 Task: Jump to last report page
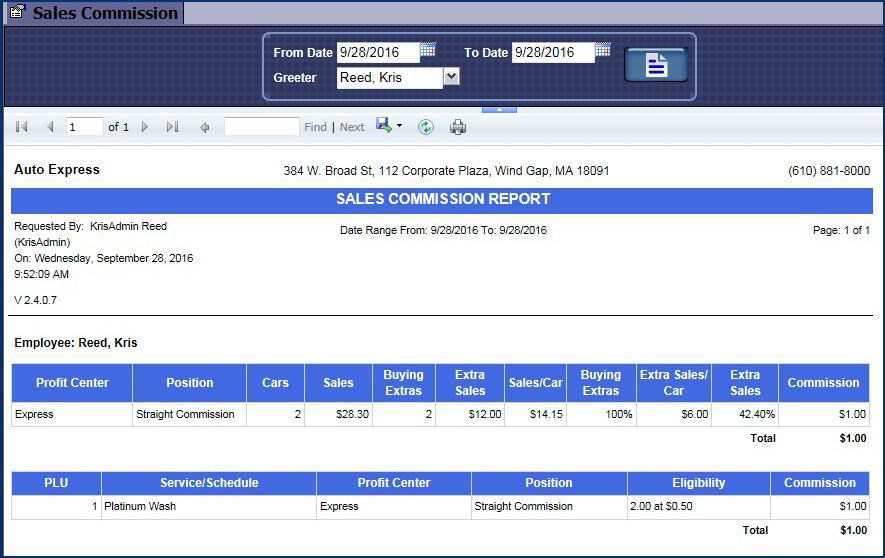pos(172,127)
